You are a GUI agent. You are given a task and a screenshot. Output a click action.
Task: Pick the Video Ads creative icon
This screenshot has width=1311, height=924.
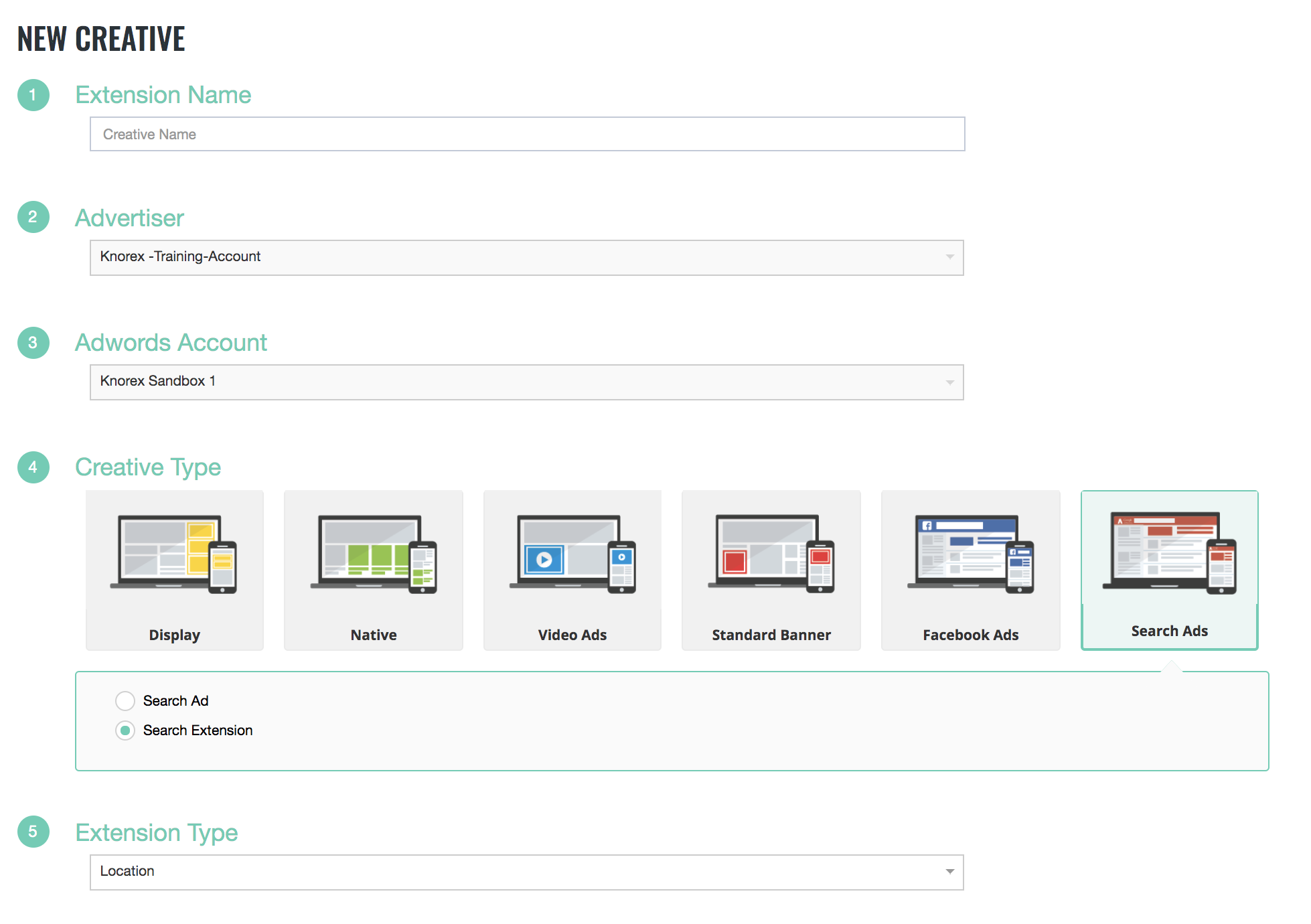(572, 554)
